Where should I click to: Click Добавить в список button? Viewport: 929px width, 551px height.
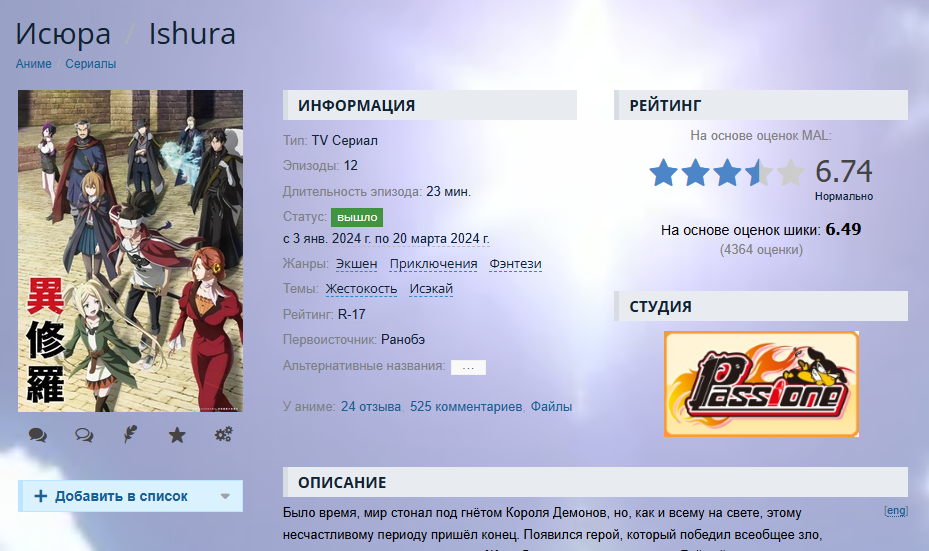[x=130, y=496]
